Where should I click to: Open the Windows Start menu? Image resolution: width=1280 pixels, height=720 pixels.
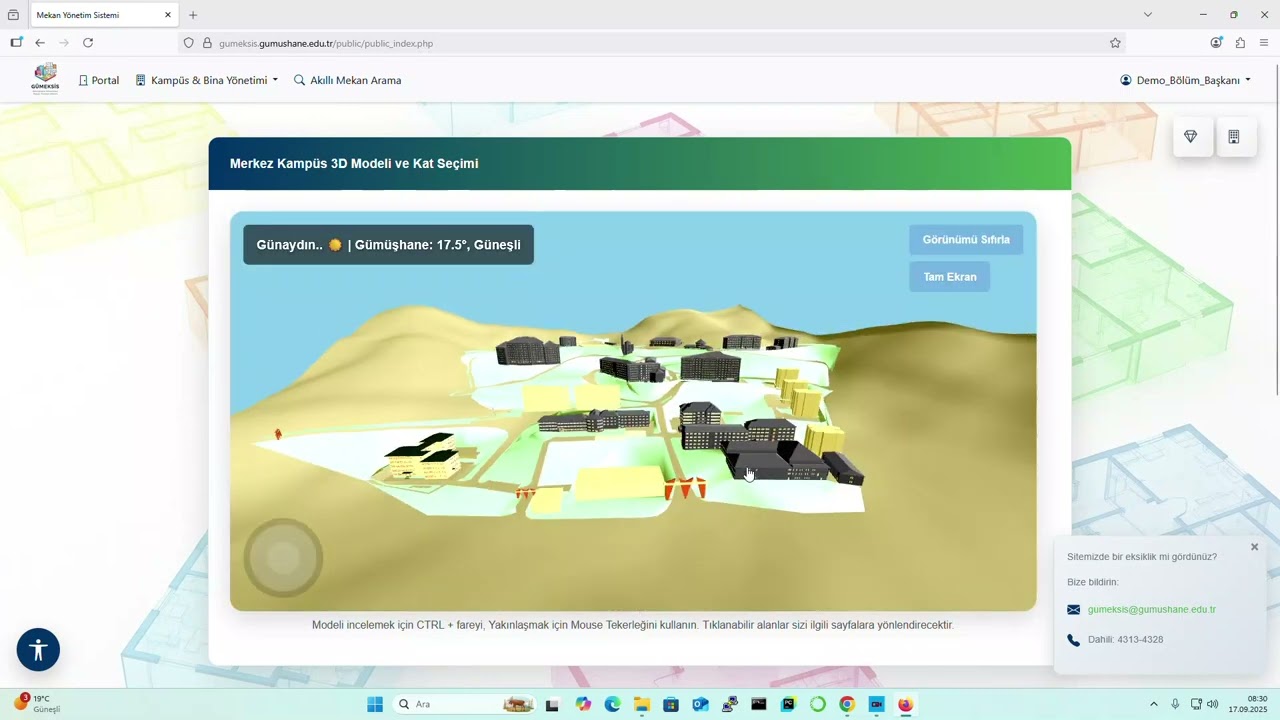point(375,704)
